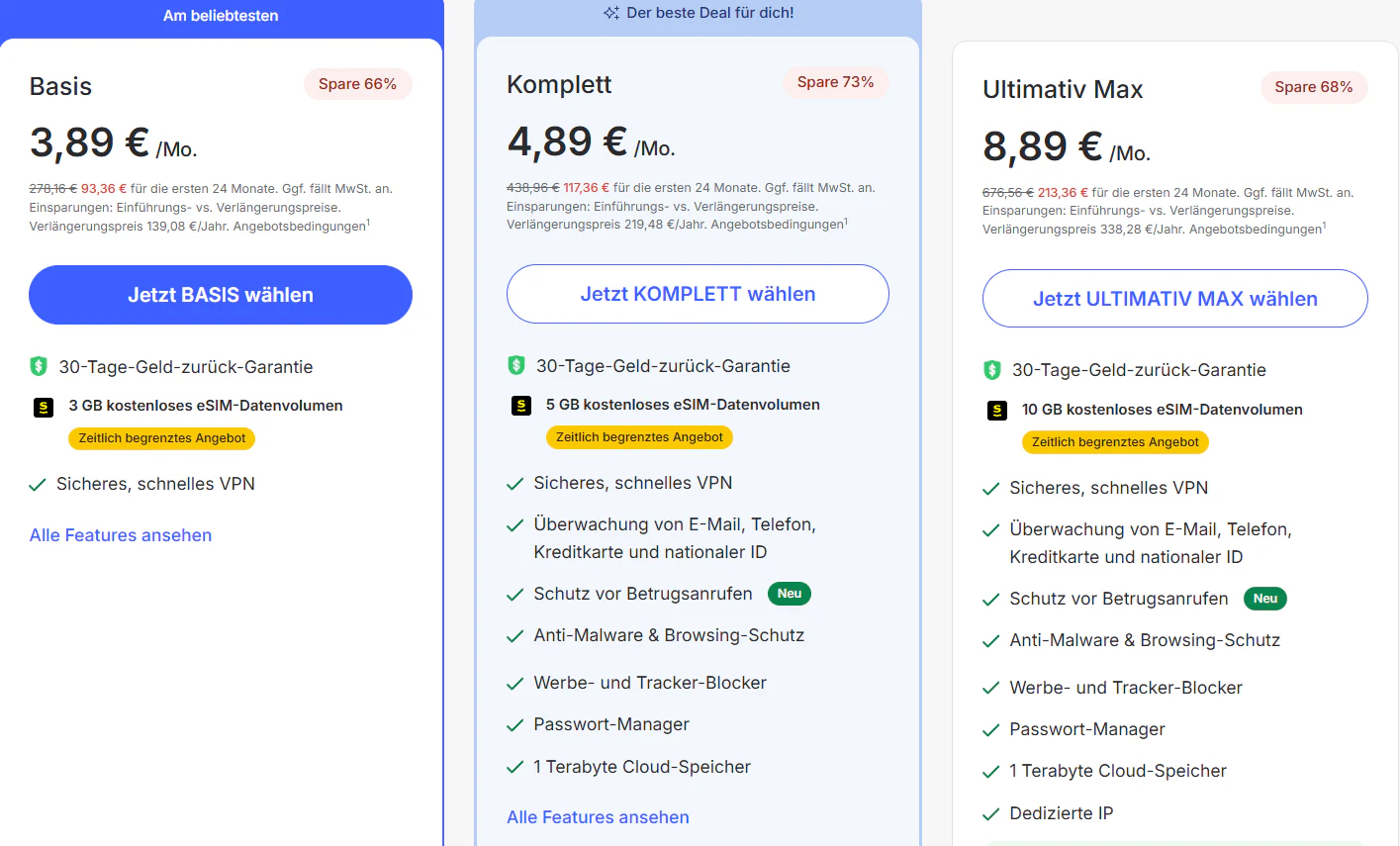The height and width of the screenshot is (846, 1400).
Task: Click the yellow eSIM icon beside 10 GB offer
Action: (x=997, y=411)
